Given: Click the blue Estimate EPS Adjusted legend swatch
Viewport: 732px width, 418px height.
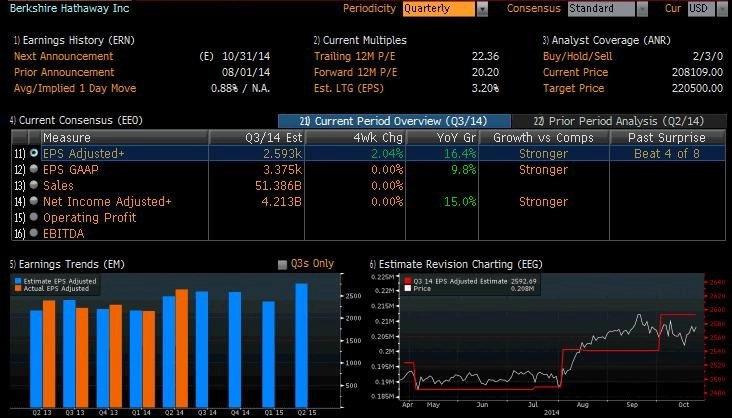Looking at the screenshot, I should pos(18,281).
